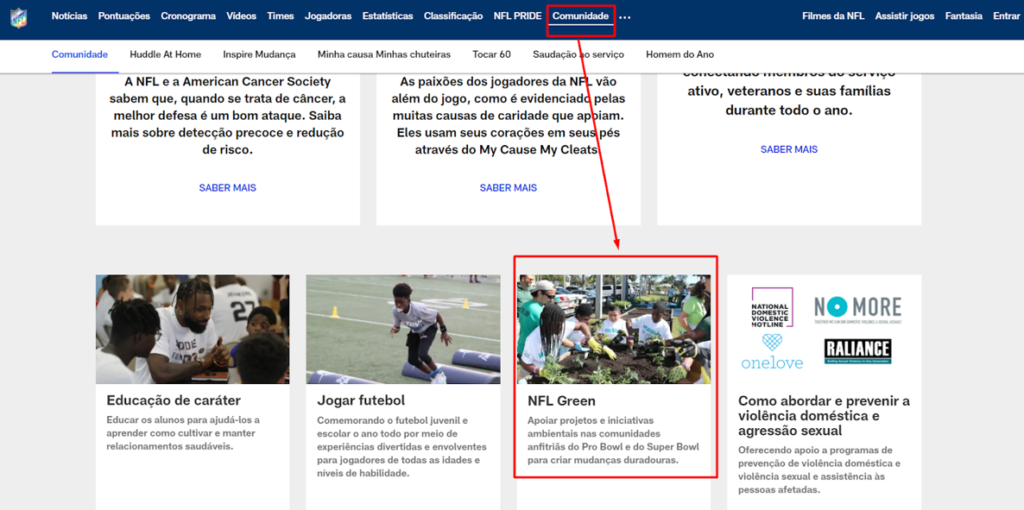Click the 'Educar os alunos' description
This screenshot has width=1024, height=510.
pyautogui.click(x=184, y=433)
